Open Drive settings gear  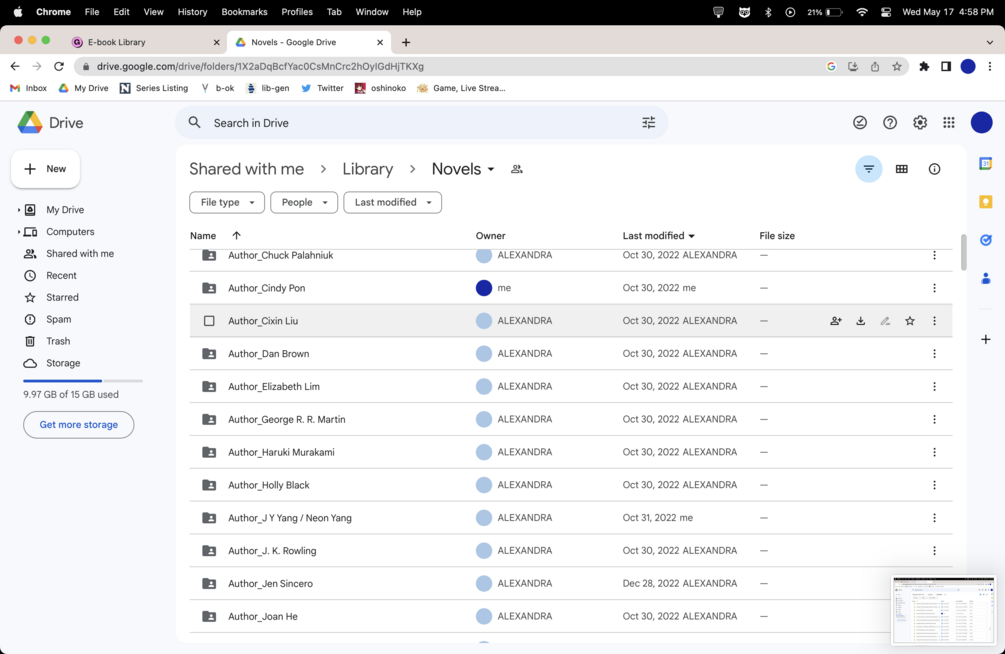coord(920,123)
